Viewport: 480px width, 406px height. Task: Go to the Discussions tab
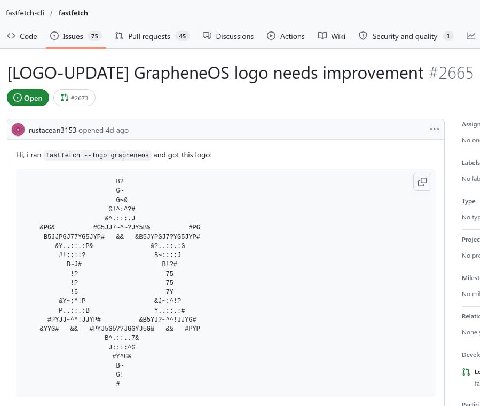(x=228, y=36)
